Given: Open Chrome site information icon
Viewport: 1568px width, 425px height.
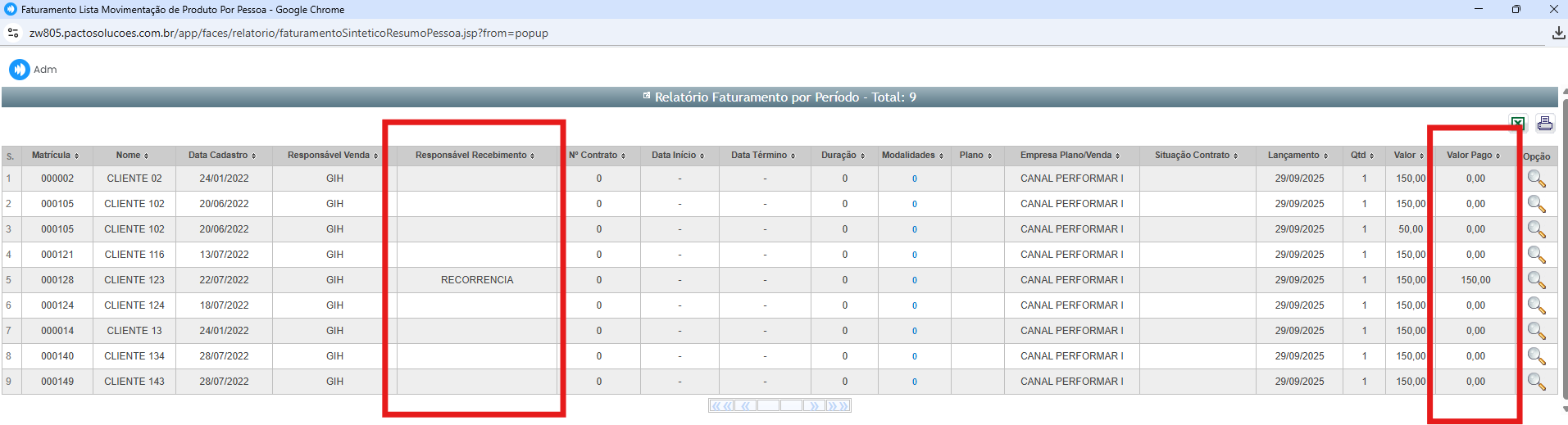Looking at the screenshot, I should pyautogui.click(x=13, y=33).
